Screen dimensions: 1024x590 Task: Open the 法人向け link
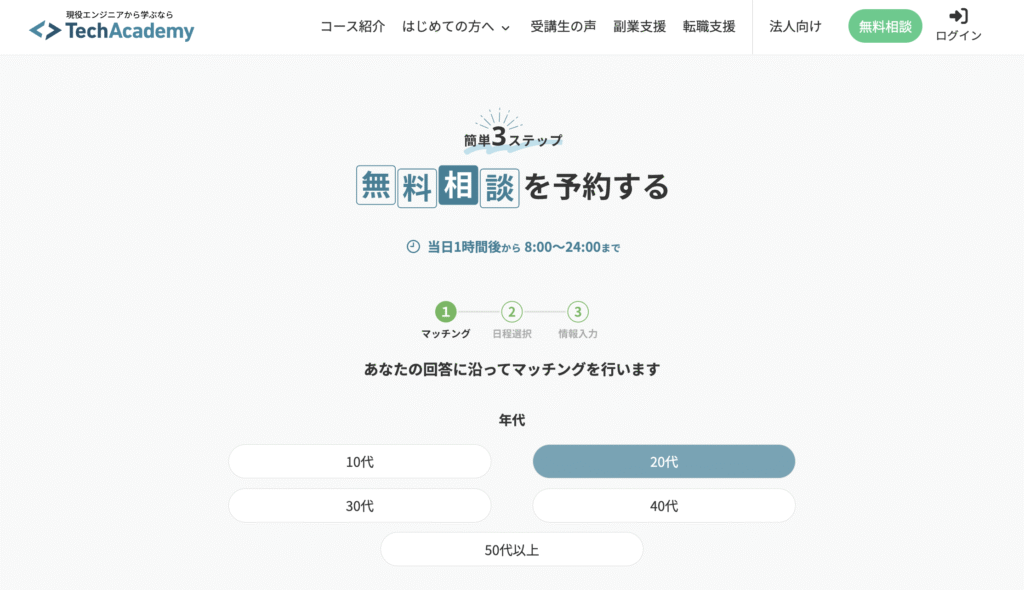pos(795,27)
